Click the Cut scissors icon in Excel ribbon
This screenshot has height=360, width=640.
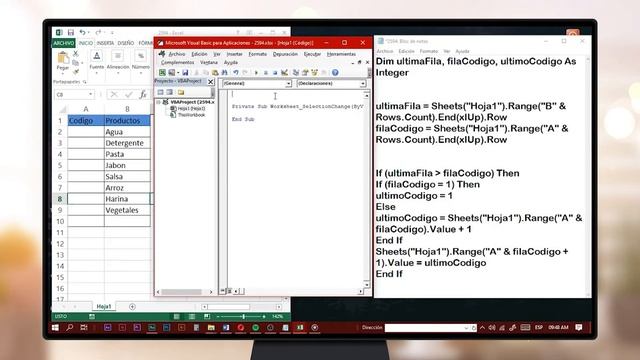76,53
